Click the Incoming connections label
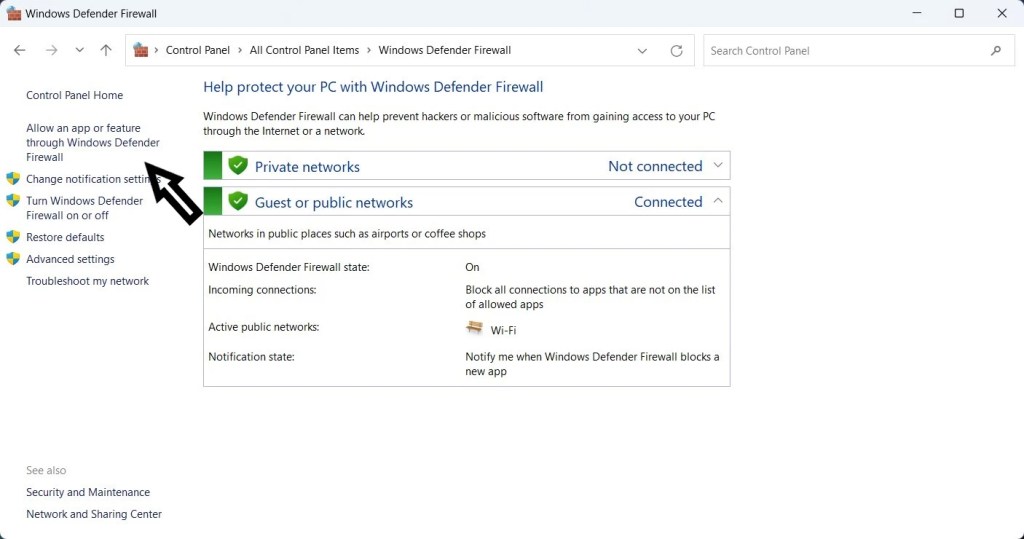 (262, 290)
